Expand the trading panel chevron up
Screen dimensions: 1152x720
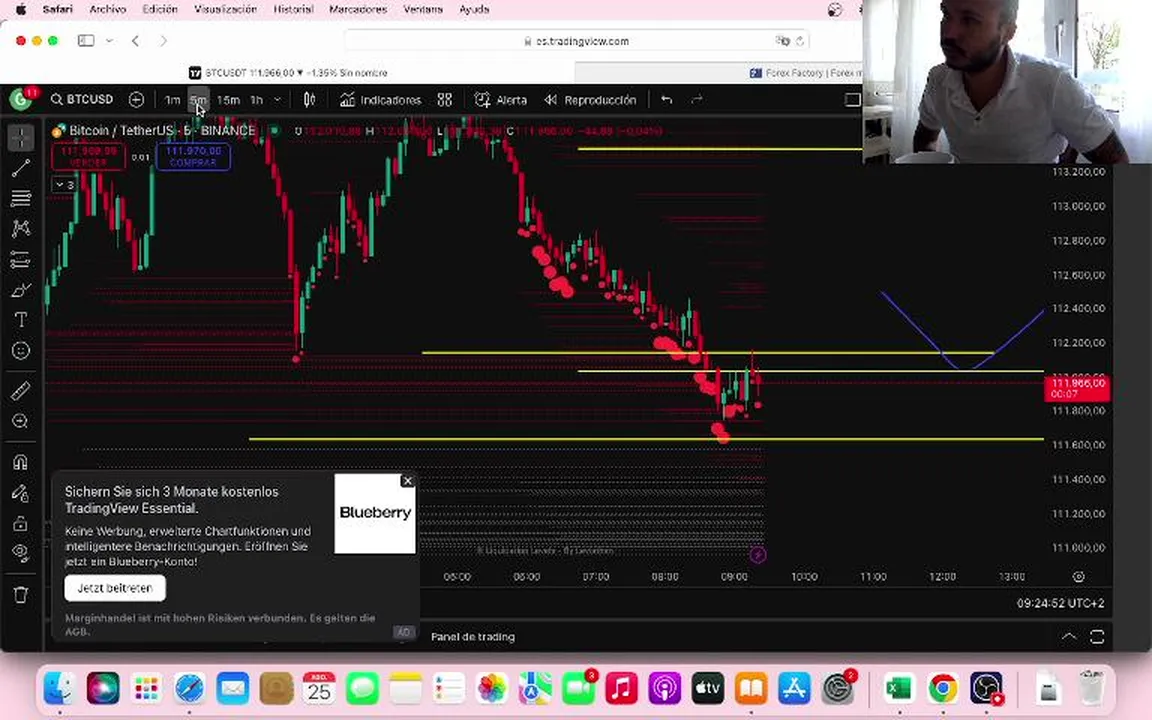(1069, 636)
